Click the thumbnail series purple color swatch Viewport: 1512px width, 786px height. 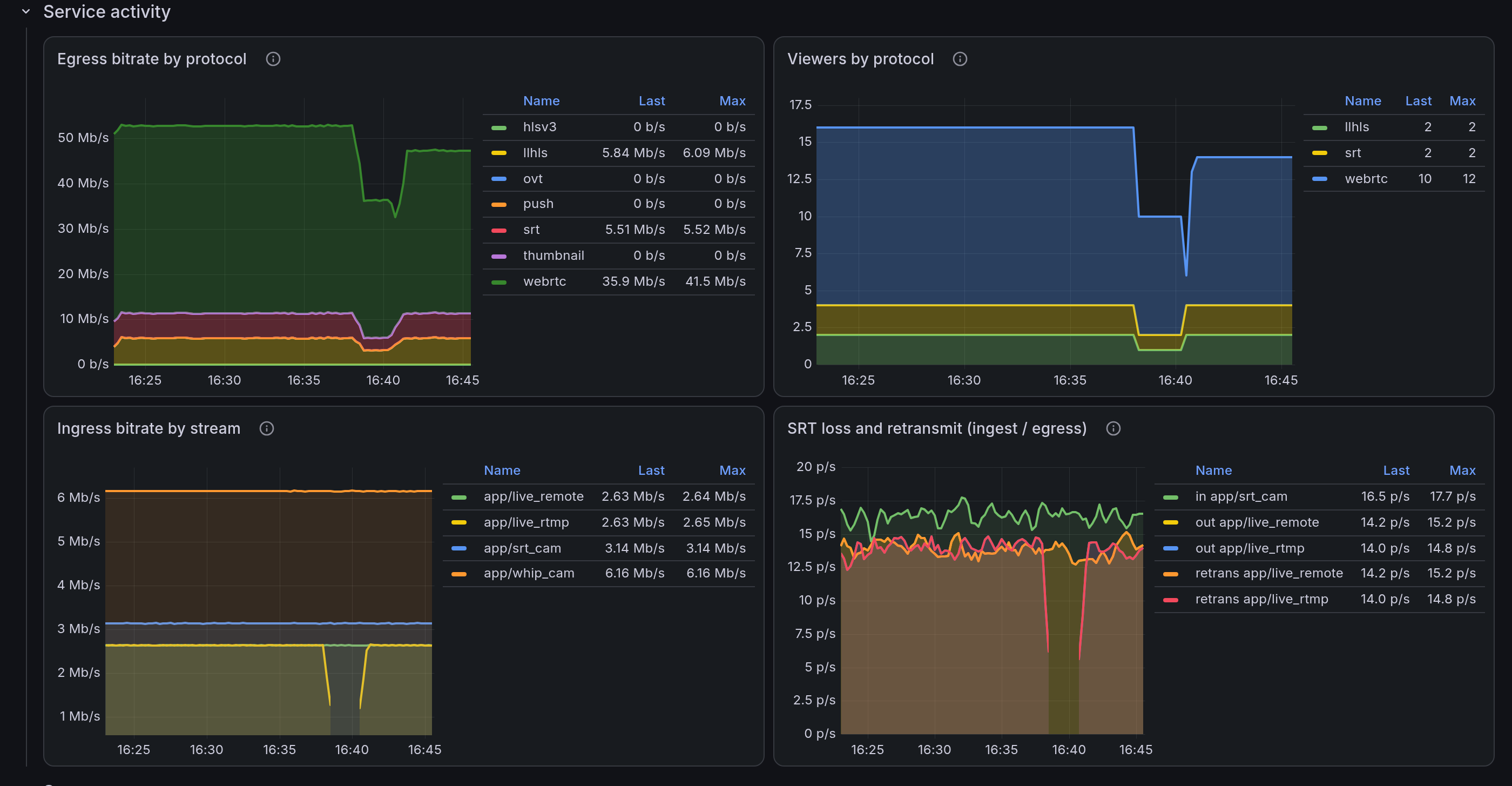[499, 256]
